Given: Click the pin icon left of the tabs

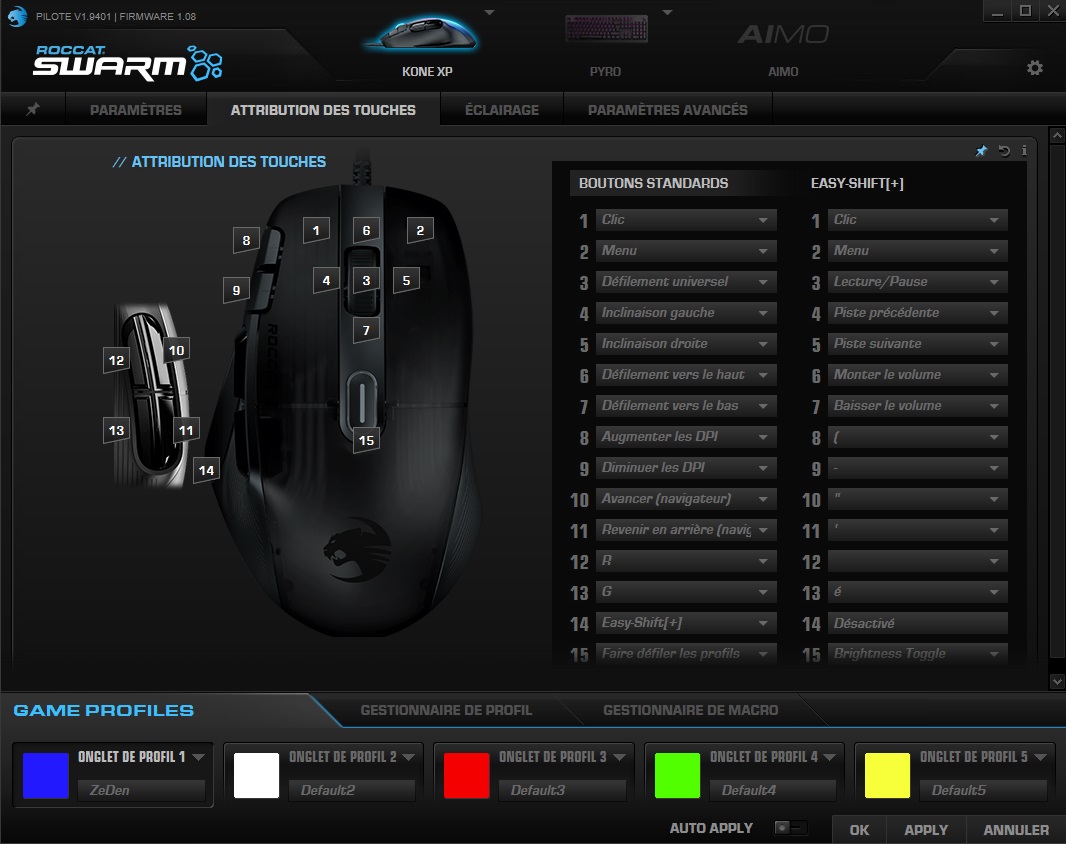Looking at the screenshot, I should tap(33, 110).
